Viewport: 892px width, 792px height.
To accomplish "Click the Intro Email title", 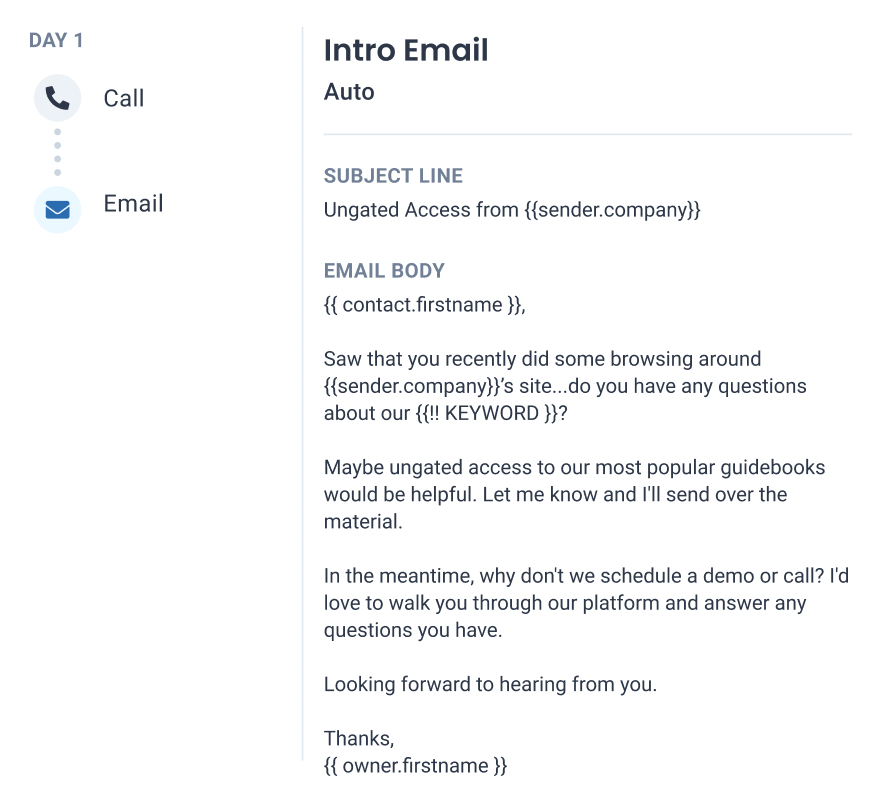I will click(406, 50).
